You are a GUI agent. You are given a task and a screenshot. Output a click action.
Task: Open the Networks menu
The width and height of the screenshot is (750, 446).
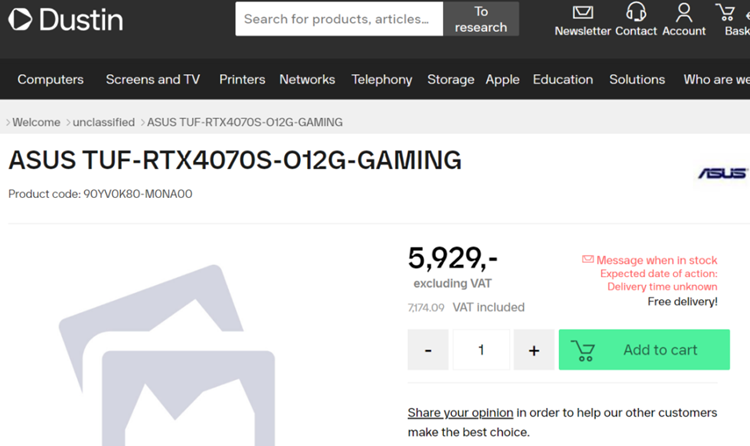pos(307,79)
